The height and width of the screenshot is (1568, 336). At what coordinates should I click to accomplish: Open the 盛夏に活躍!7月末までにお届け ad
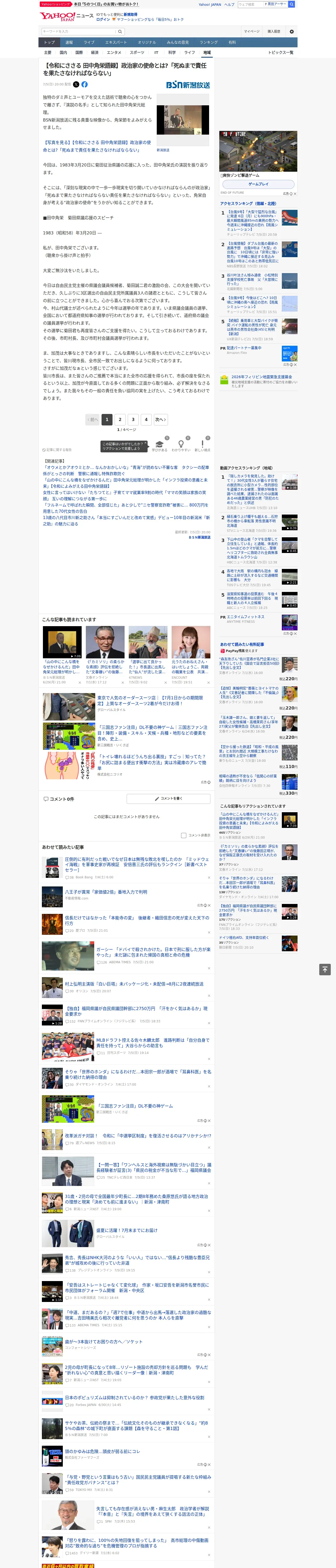pos(127,1230)
